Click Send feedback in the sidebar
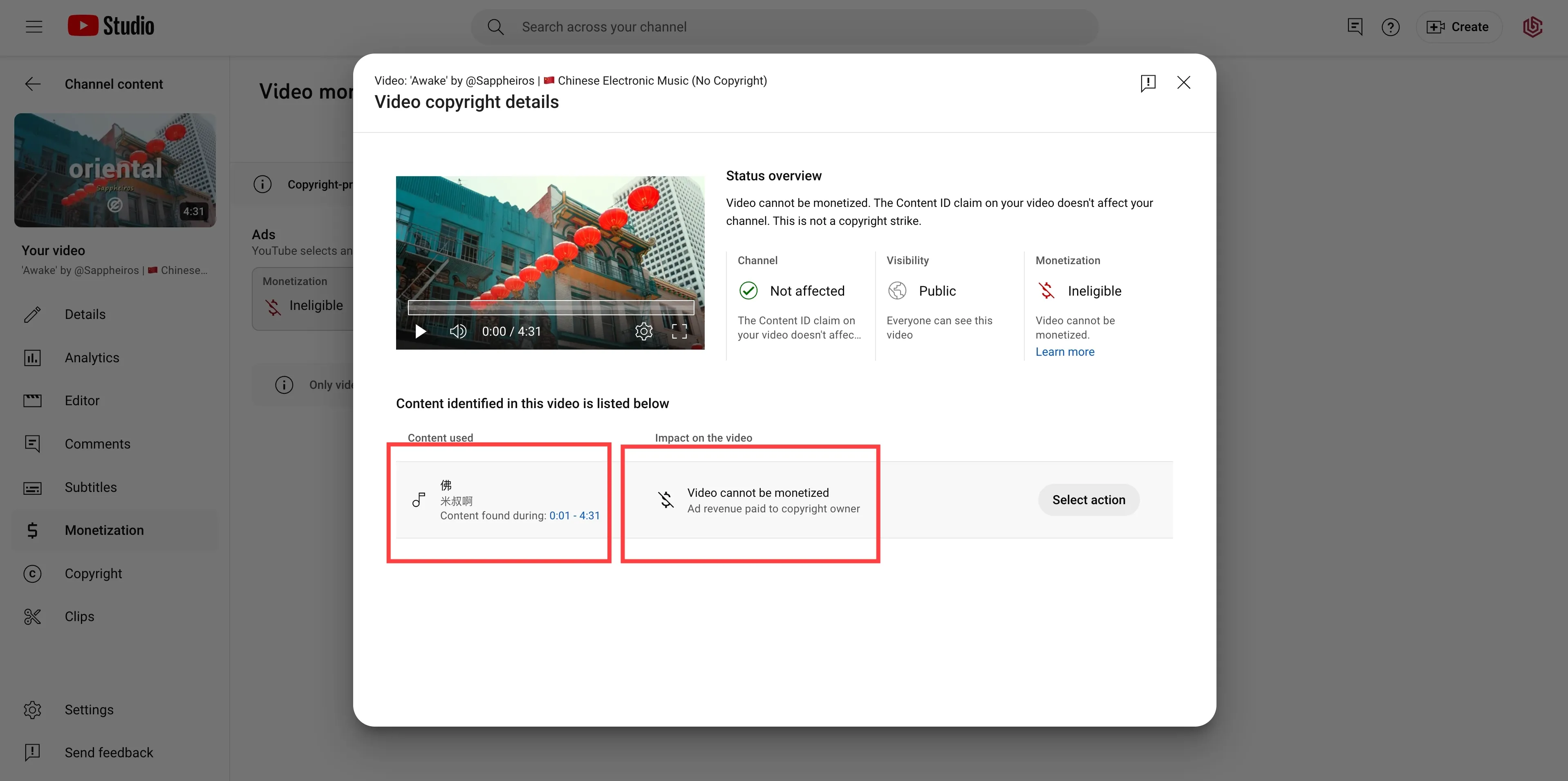The height and width of the screenshot is (781, 1568). [114, 752]
